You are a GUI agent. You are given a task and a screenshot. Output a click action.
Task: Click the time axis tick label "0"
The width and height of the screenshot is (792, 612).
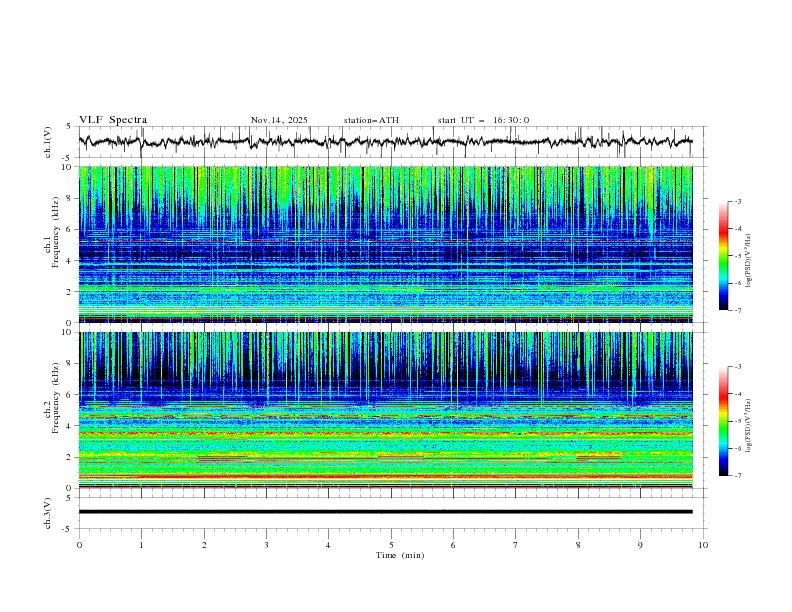[x=79, y=545]
